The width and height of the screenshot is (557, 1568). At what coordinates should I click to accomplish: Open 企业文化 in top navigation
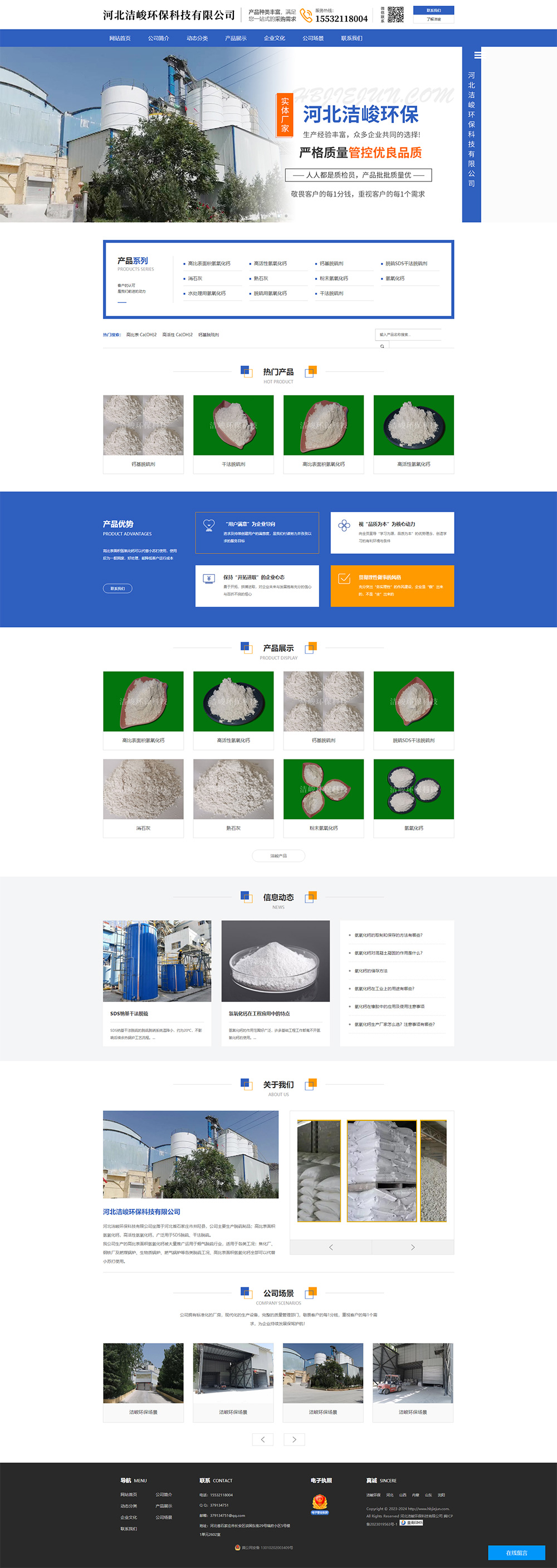coord(275,38)
